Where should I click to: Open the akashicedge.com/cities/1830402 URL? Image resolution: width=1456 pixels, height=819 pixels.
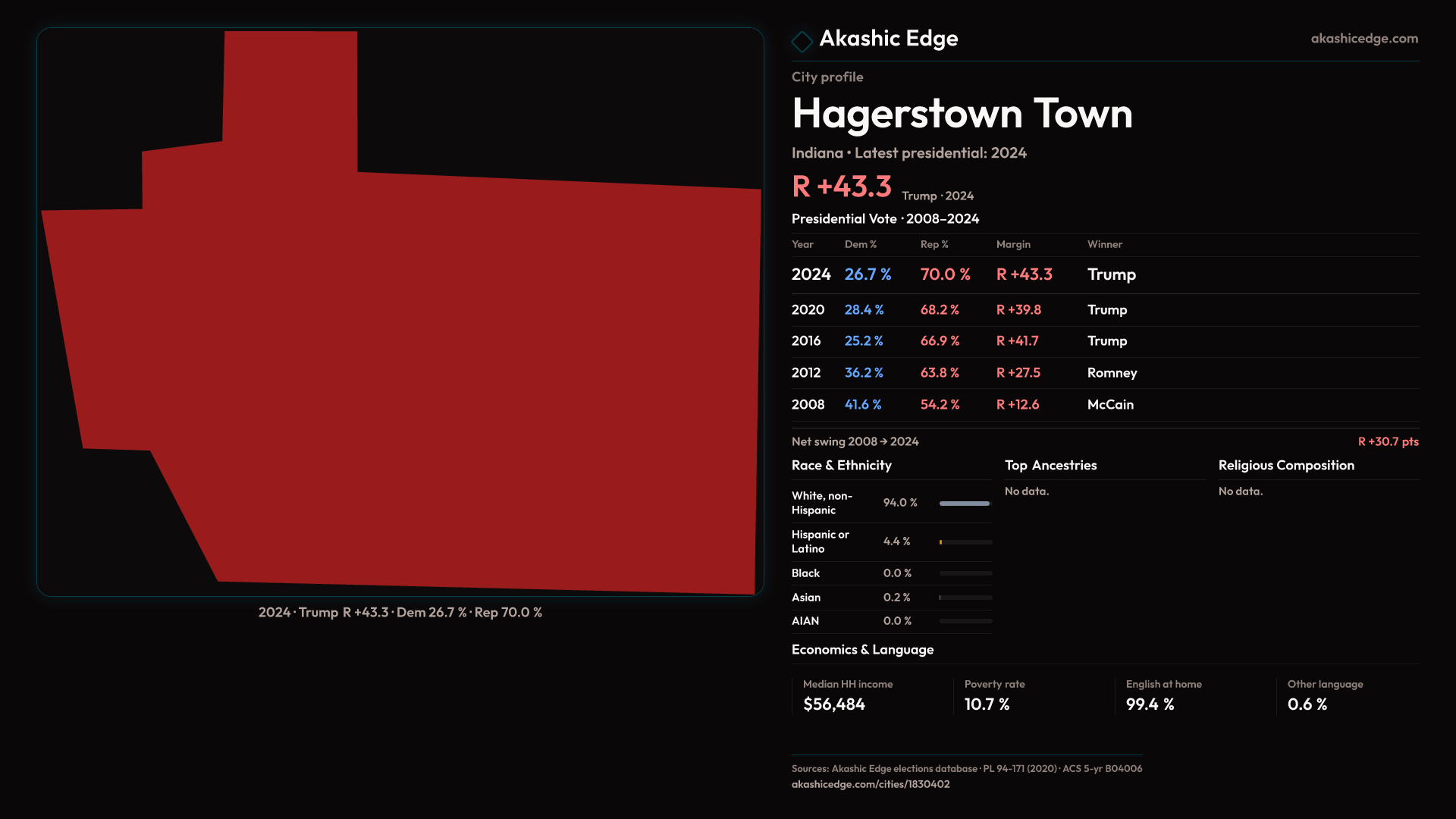[870, 784]
